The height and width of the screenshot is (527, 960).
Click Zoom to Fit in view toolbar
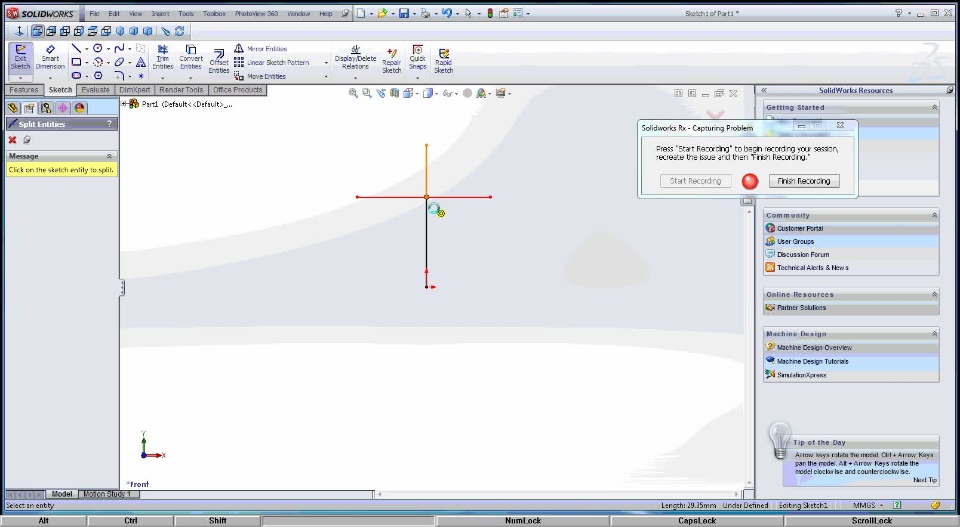click(x=353, y=93)
